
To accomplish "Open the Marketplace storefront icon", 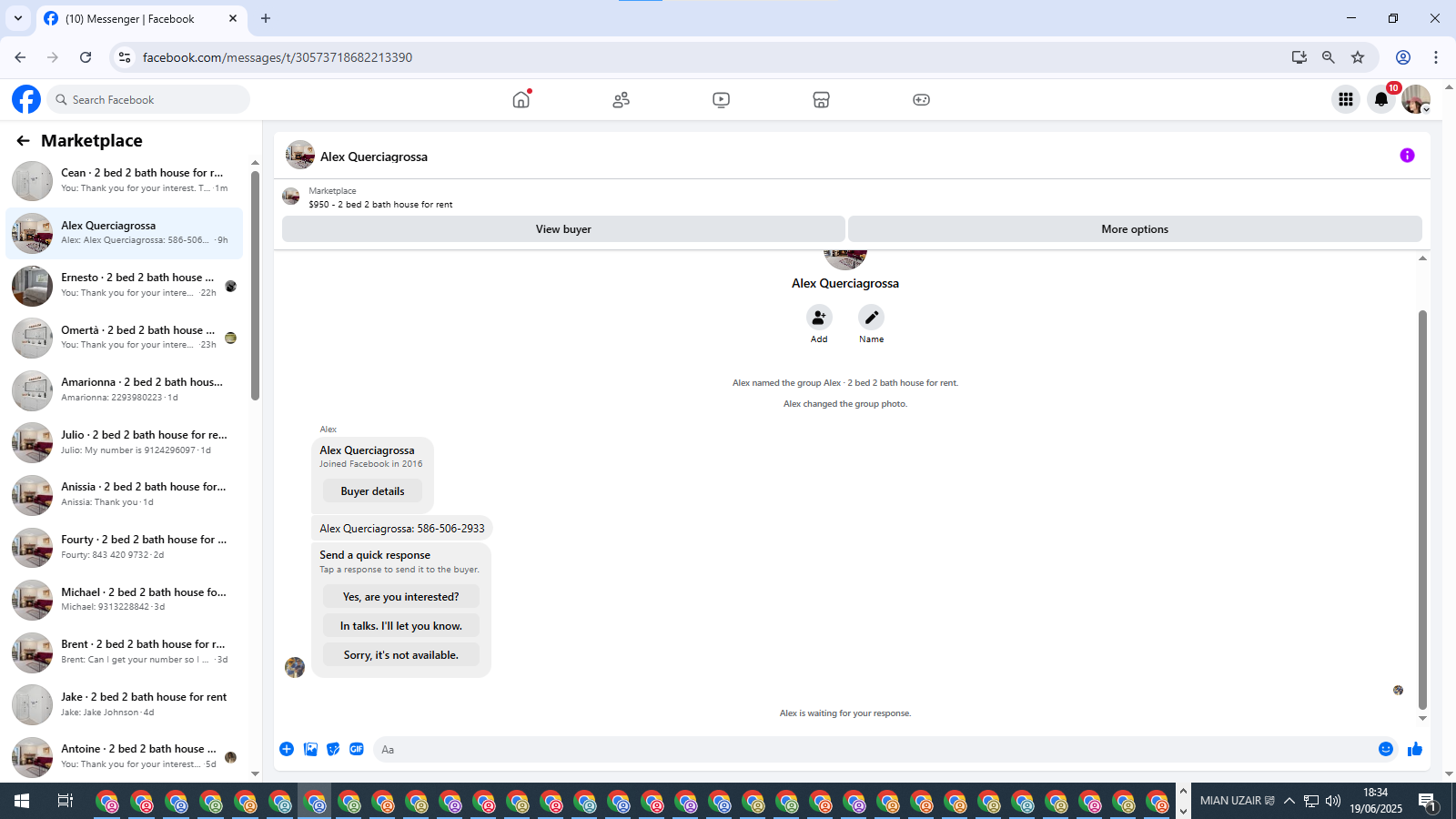I will pos(821,100).
